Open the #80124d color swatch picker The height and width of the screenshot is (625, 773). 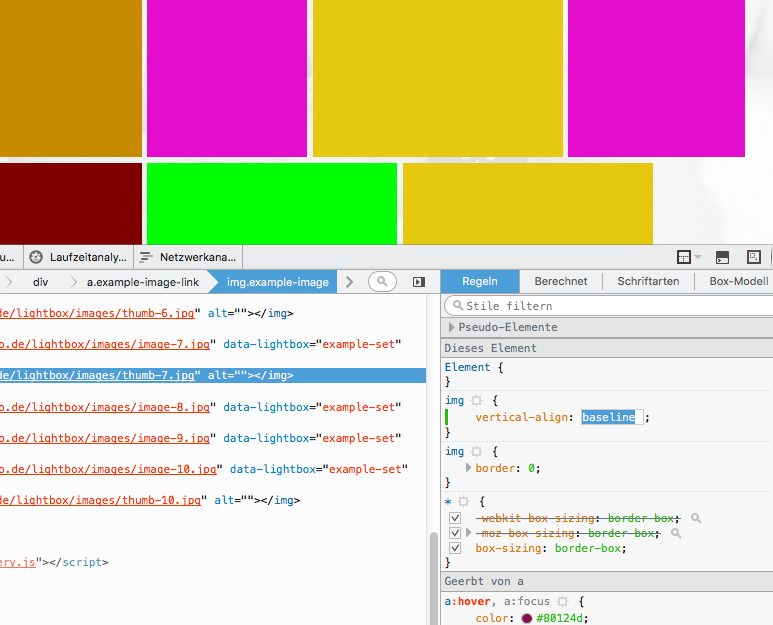pyautogui.click(x=527, y=618)
